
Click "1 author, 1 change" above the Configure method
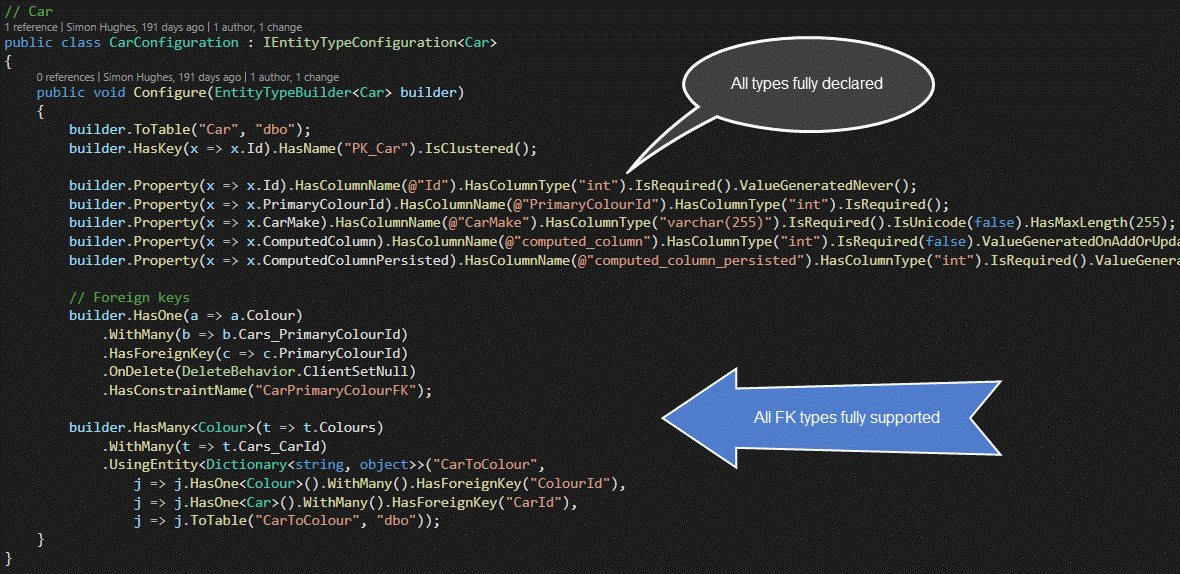(294, 77)
